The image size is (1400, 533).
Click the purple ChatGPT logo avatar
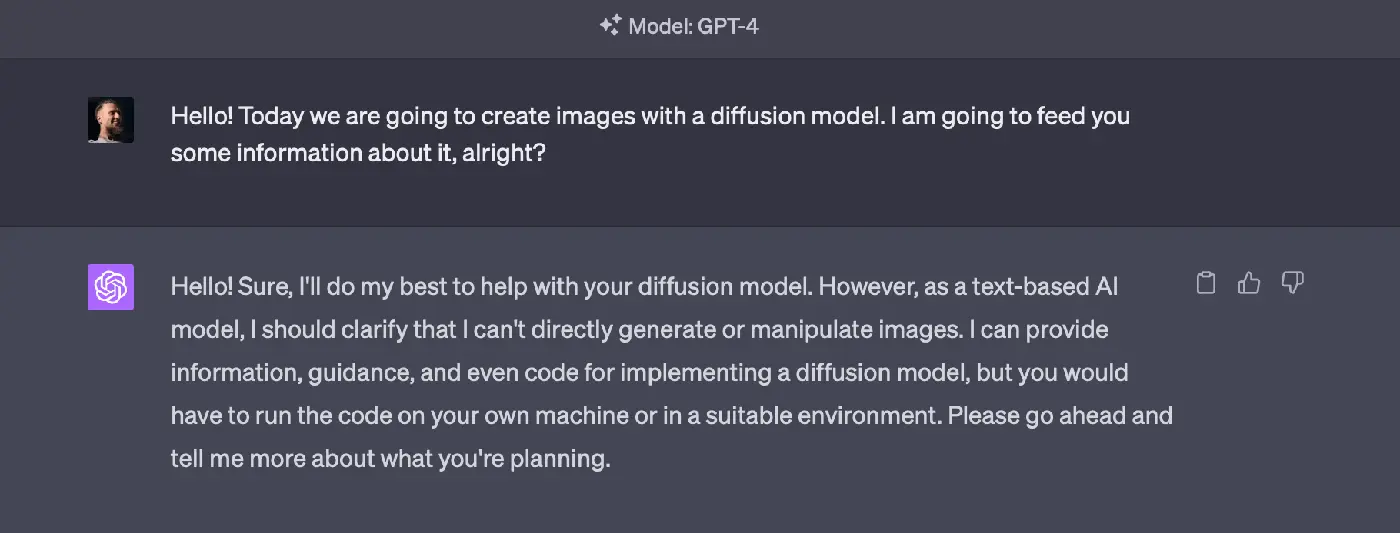[x=111, y=287]
